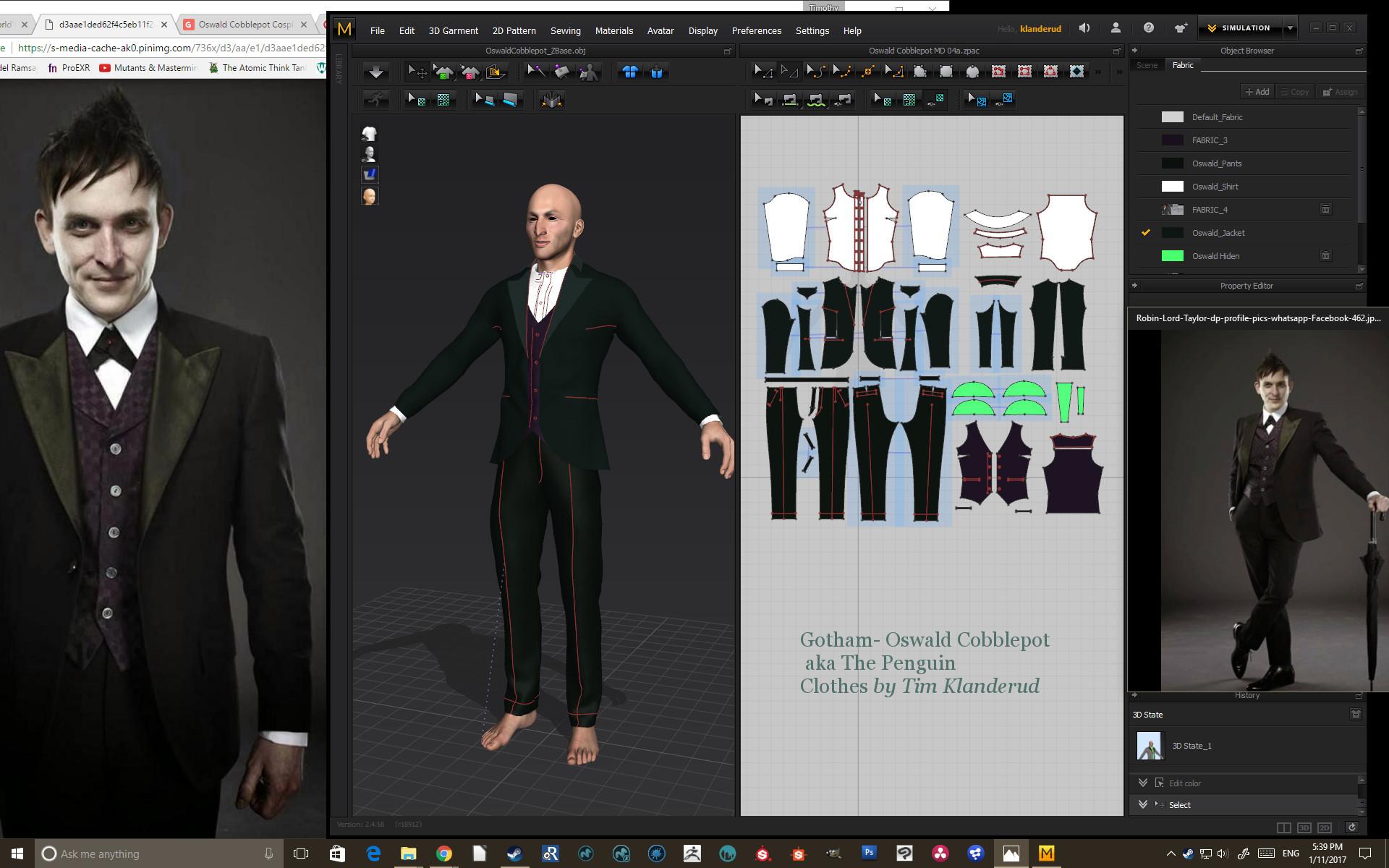Toggle avatar display icon in 3D view
This screenshot has width=1389, height=868.
370,154
